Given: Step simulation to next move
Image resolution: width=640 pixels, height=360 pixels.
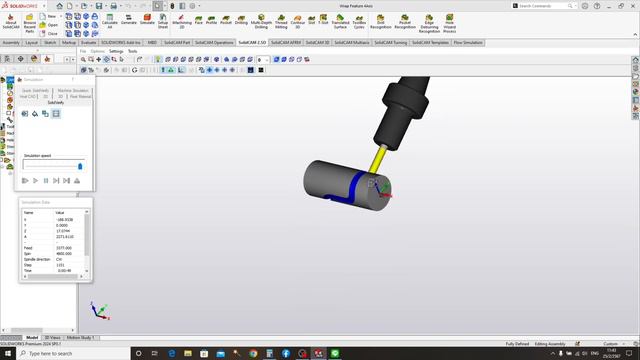Looking at the screenshot, I should [56, 180].
